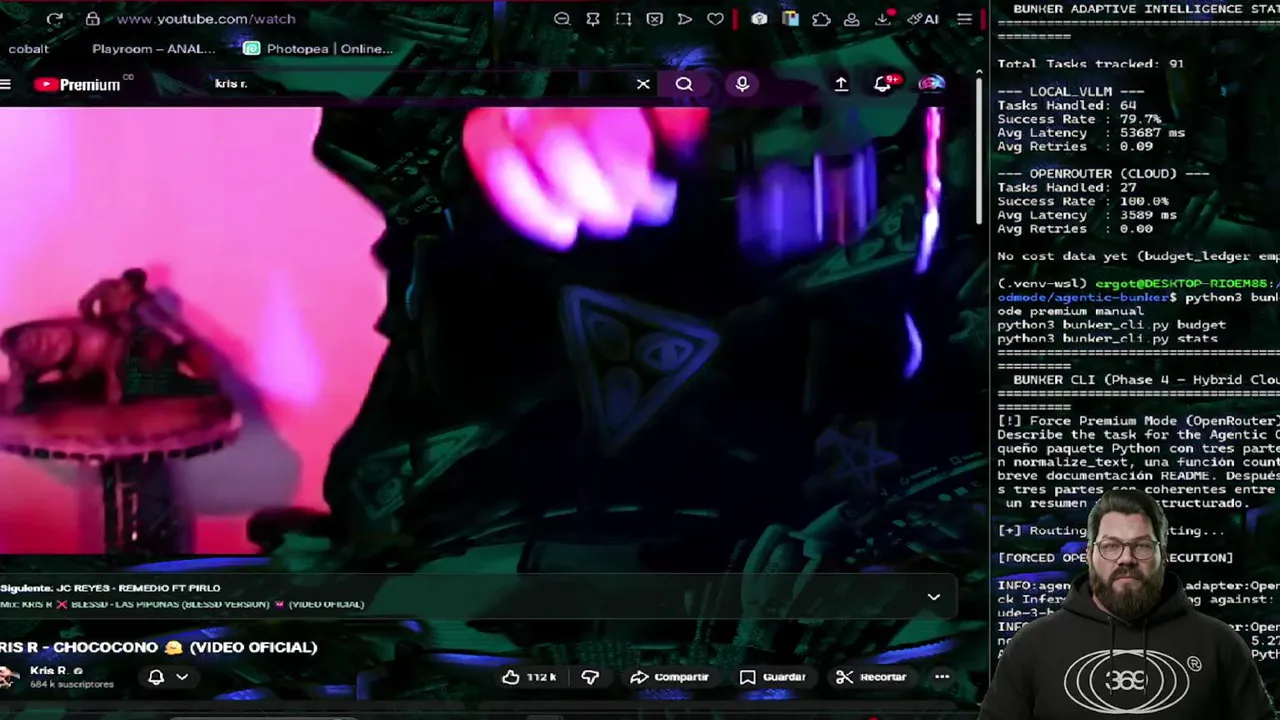Click the www.youtube.com/watch address field

click(206, 19)
